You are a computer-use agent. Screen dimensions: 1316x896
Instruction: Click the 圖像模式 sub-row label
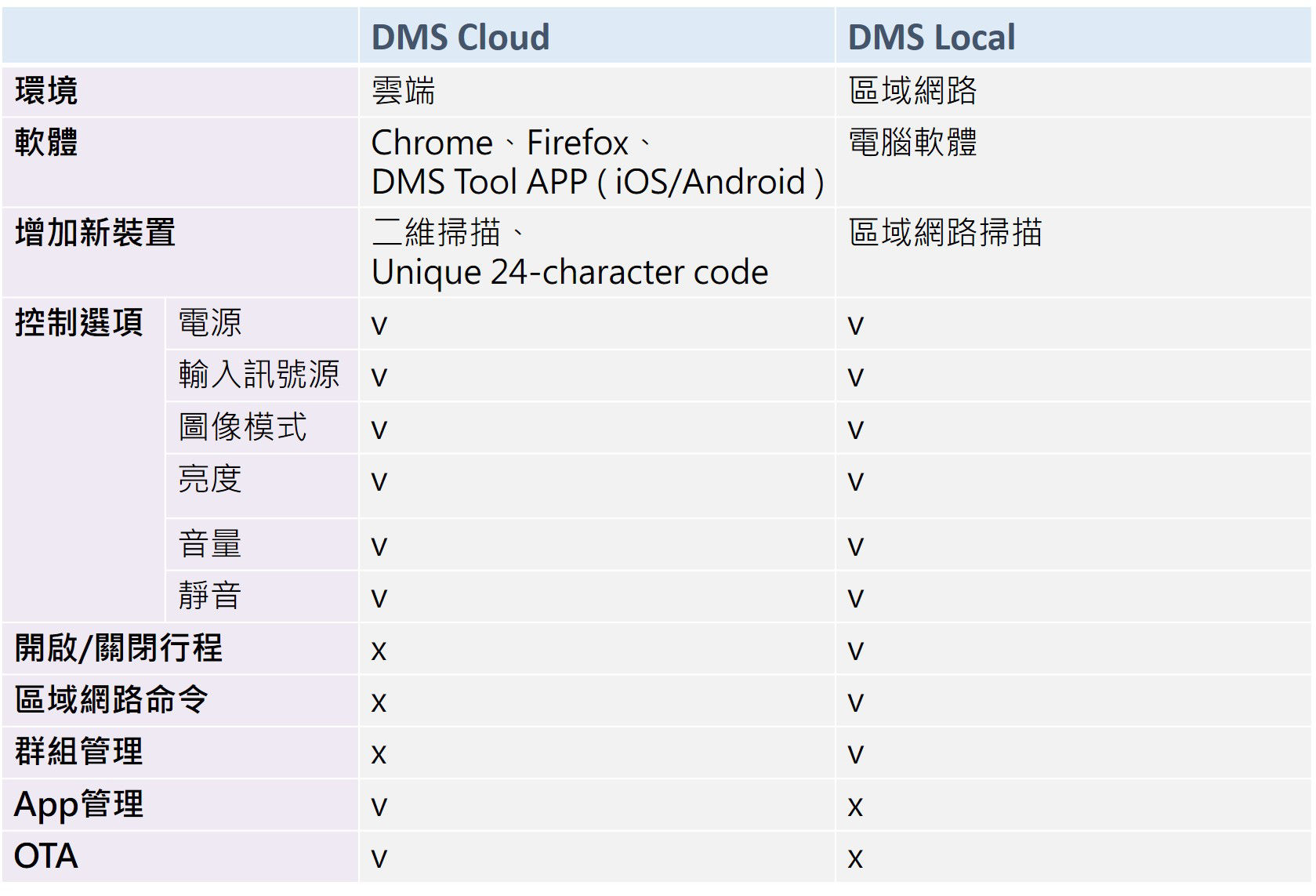[x=242, y=427]
